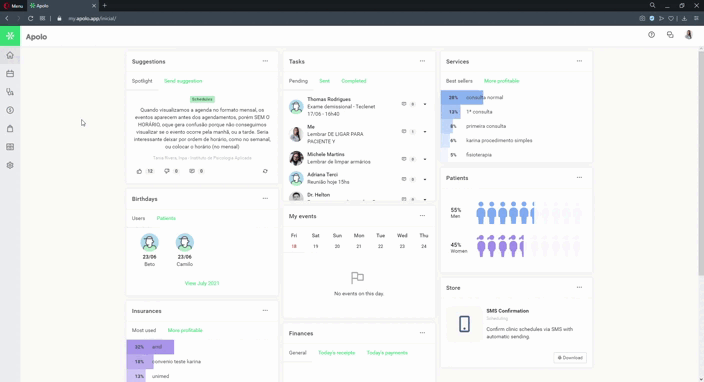Open the home icon in the sidebar

point(10,55)
